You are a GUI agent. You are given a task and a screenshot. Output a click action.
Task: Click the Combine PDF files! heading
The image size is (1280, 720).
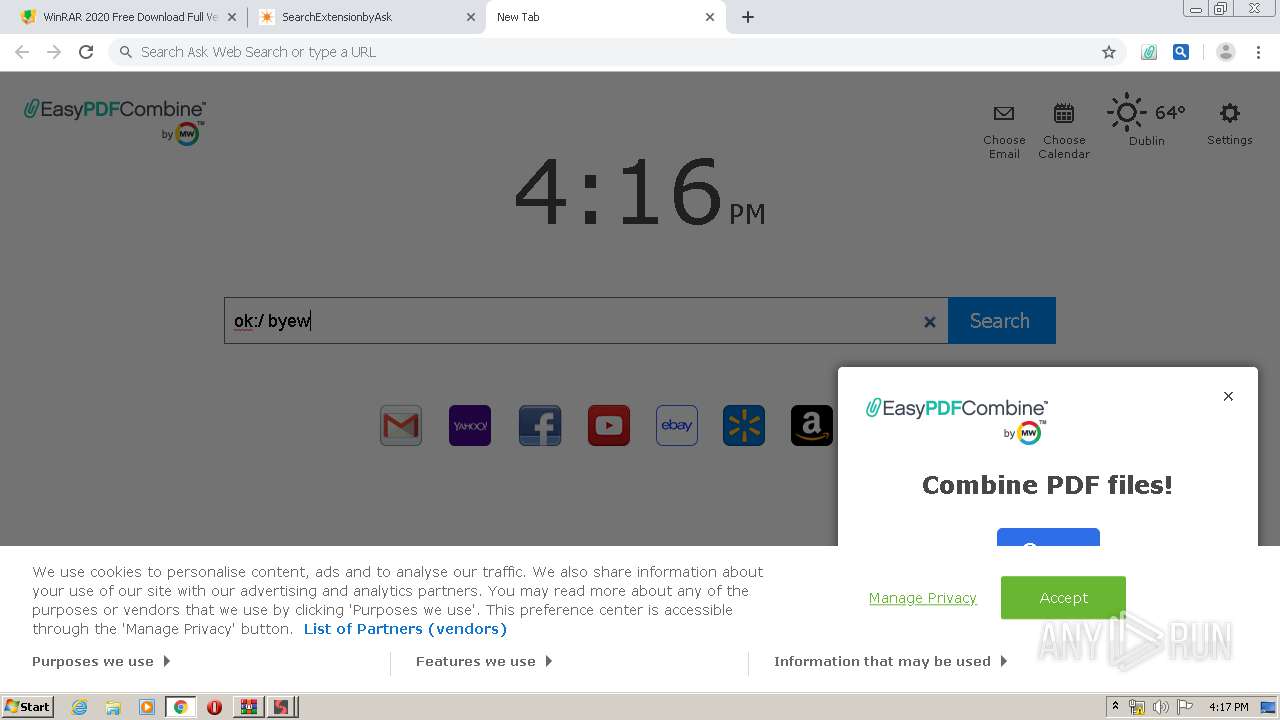(1047, 485)
